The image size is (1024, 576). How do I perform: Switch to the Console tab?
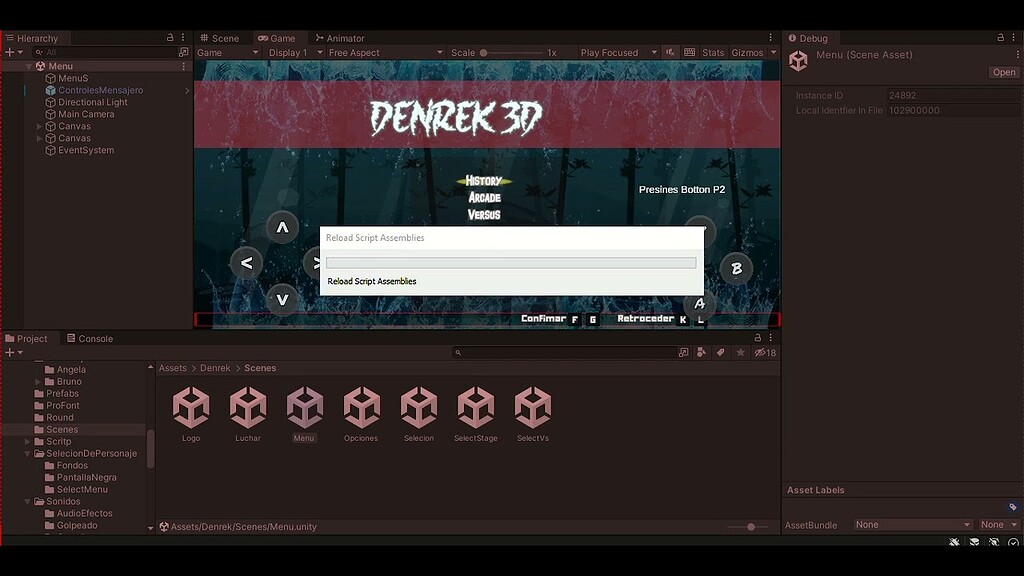[x=91, y=338]
